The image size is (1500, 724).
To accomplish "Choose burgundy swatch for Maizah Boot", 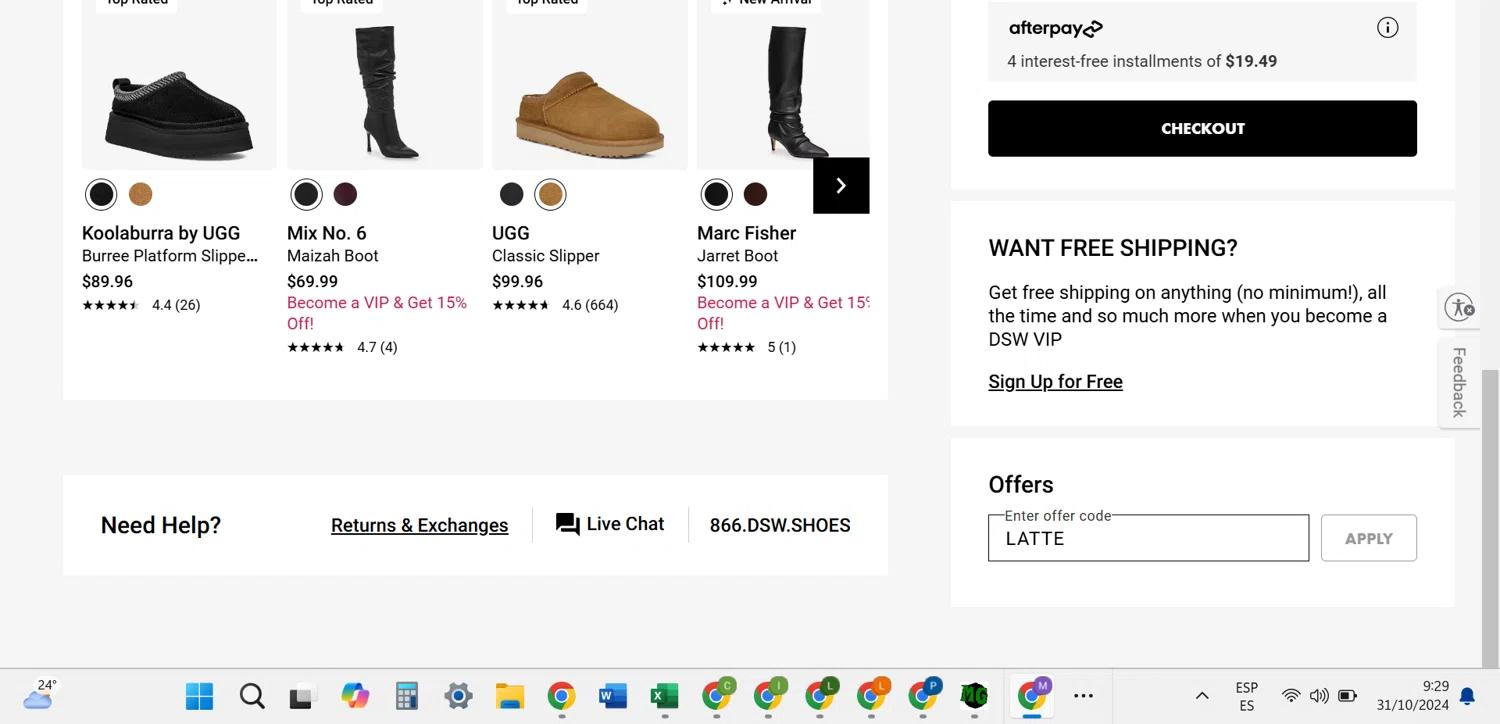I will coord(345,194).
